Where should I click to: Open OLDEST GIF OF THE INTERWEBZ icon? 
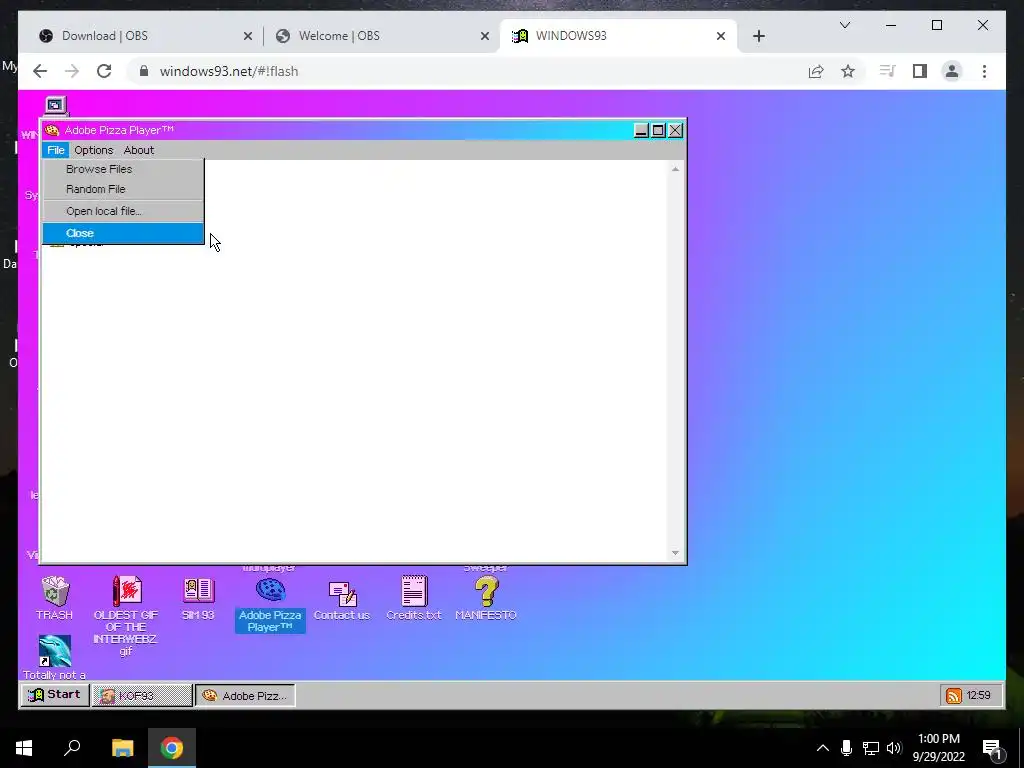[x=125, y=615]
